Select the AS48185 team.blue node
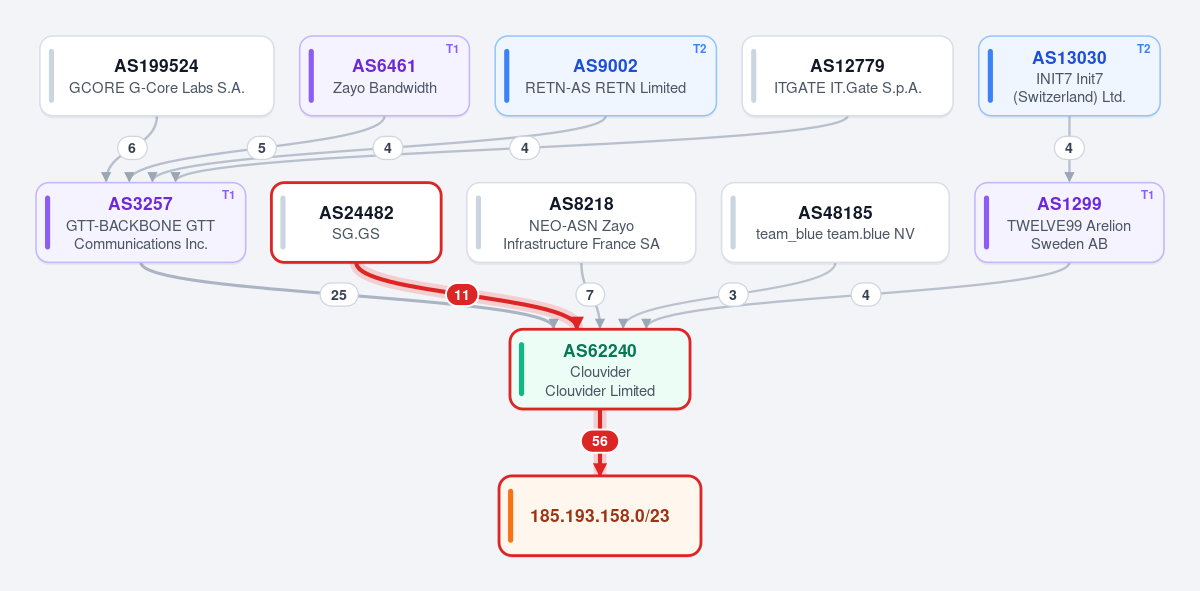Viewport: 1200px width, 591px height. tap(835, 222)
